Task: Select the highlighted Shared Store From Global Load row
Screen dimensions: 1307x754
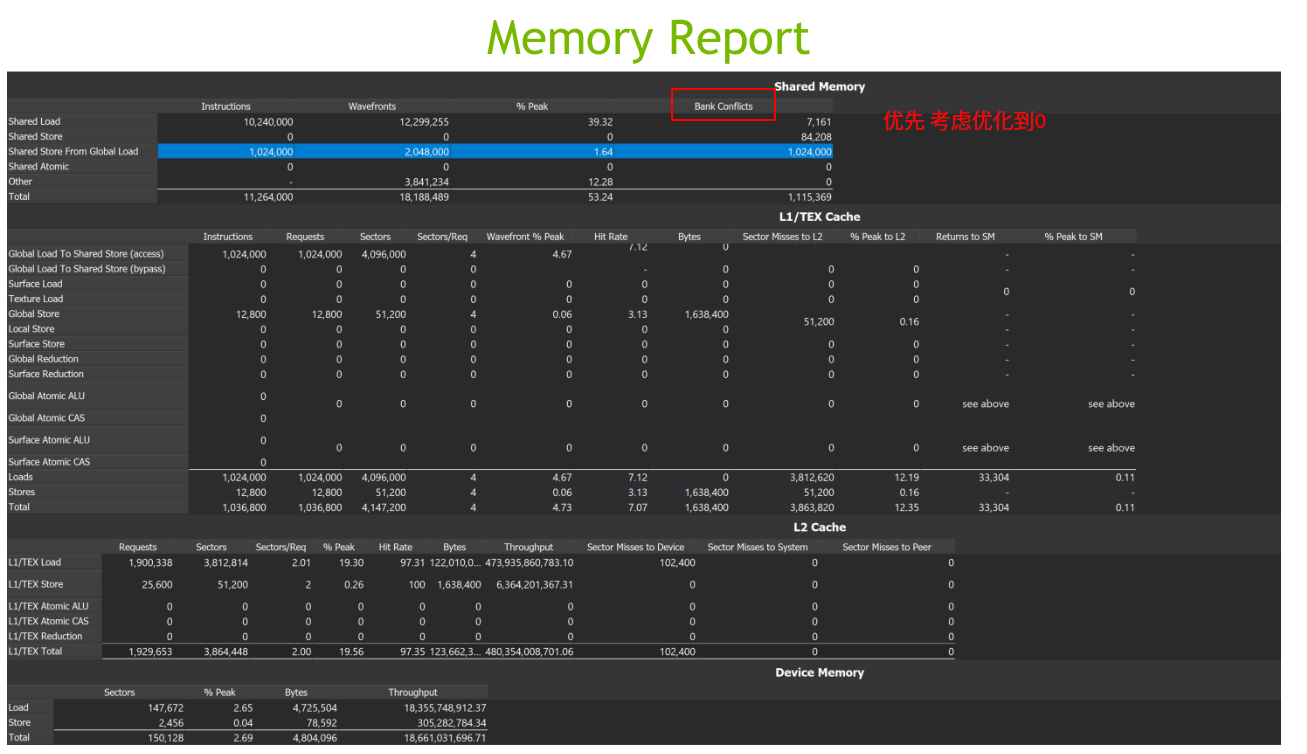Action: pyautogui.click(x=73, y=152)
